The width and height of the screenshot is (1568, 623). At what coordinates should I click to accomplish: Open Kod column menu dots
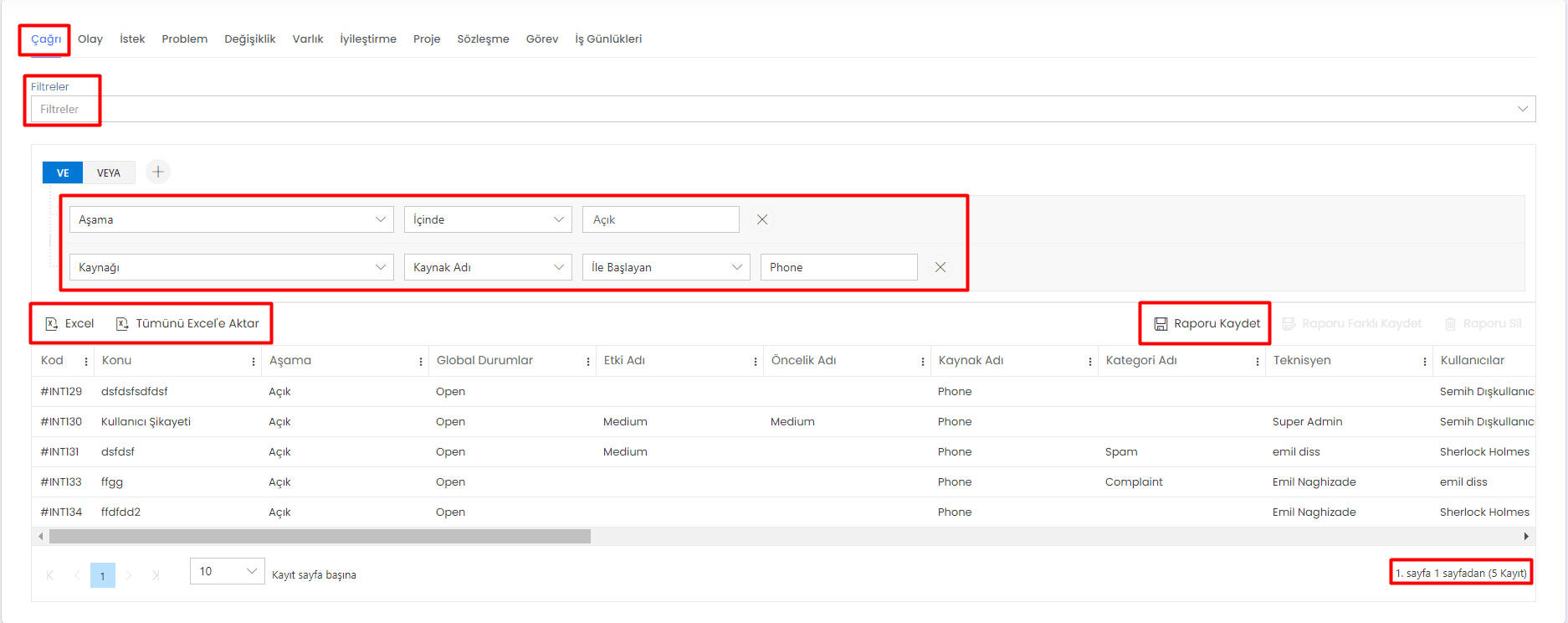[86, 361]
